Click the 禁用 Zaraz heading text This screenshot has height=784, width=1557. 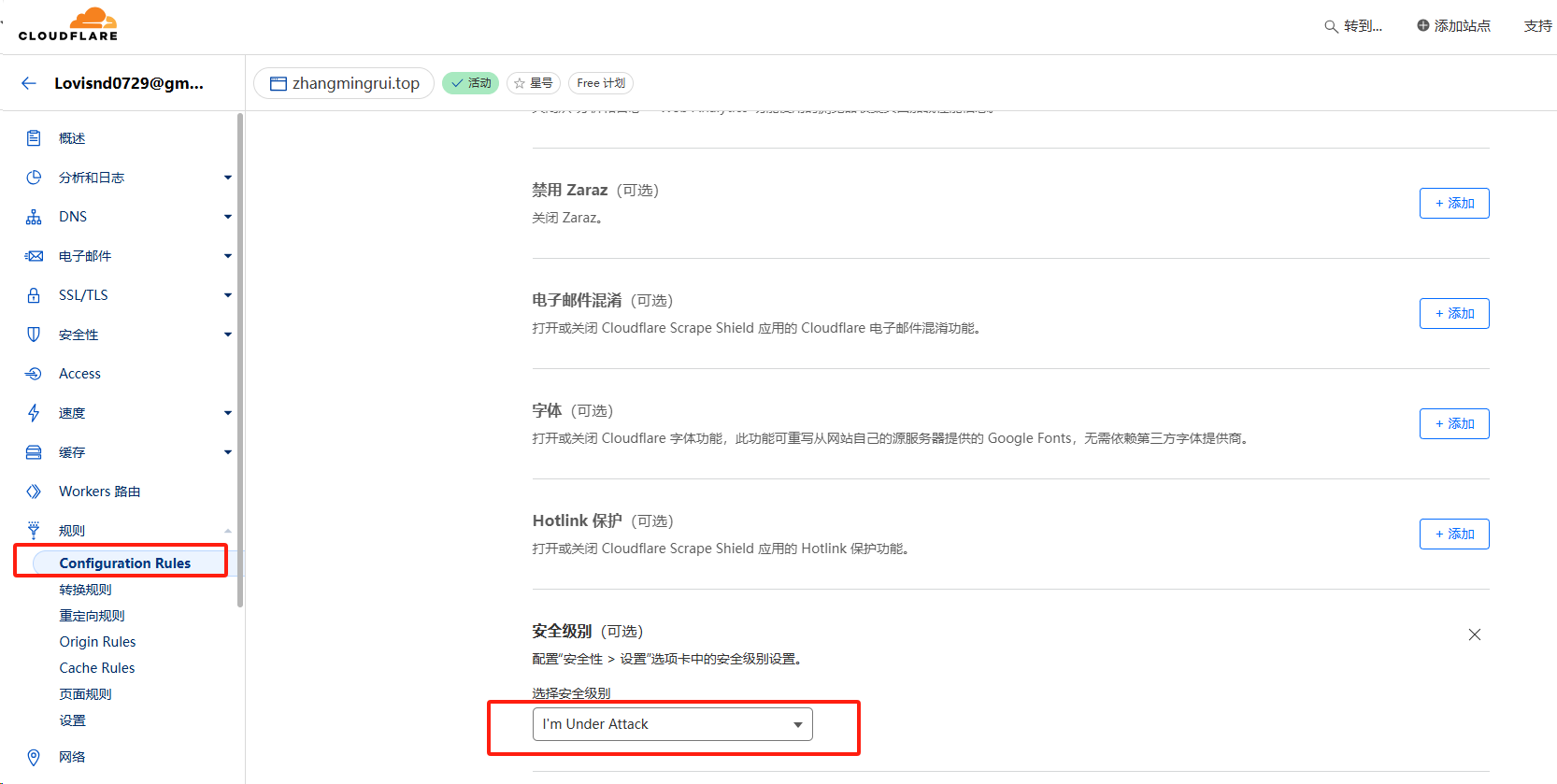(x=570, y=190)
